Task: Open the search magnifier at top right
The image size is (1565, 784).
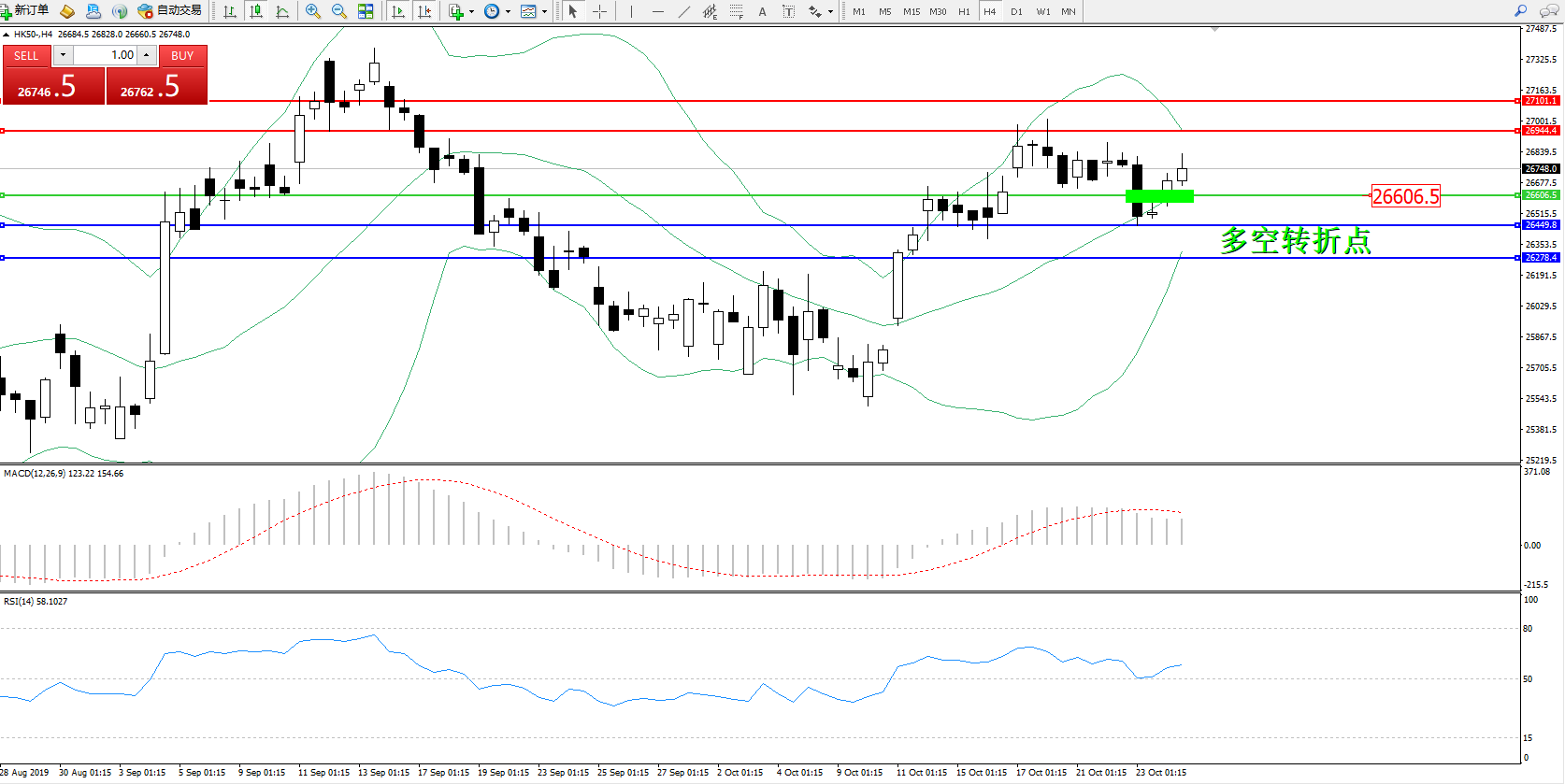Action: pyautogui.click(x=1520, y=11)
